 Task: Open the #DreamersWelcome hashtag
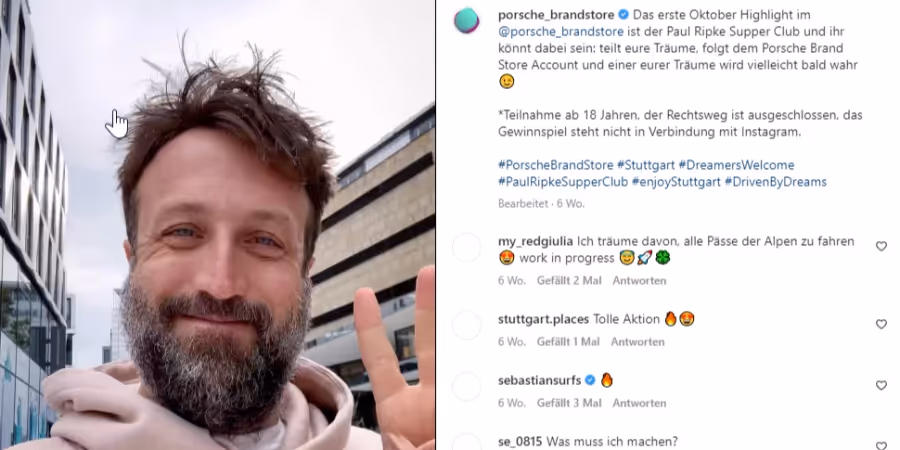[x=736, y=165]
